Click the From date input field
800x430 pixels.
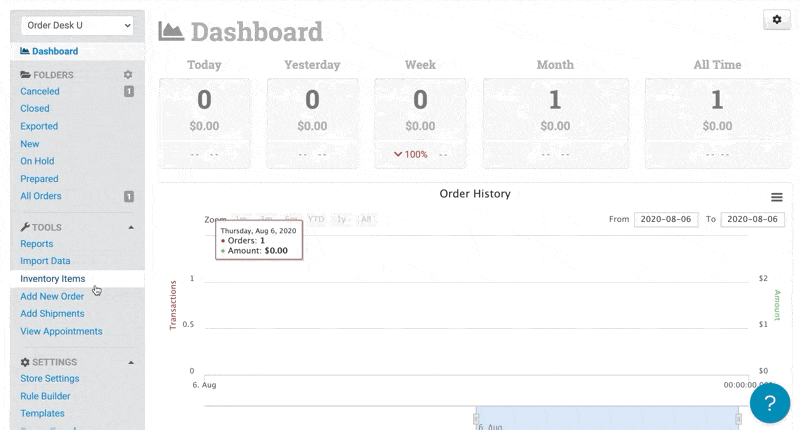click(x=664, y=219)
